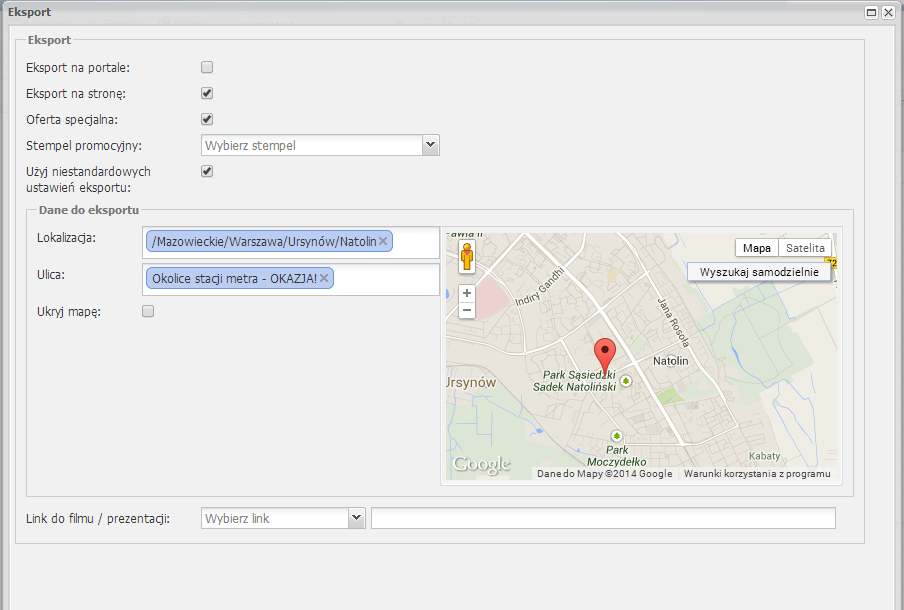Pick the Street View pegman icon
This screenshot has width=904, height=610.
pos(467,257)
